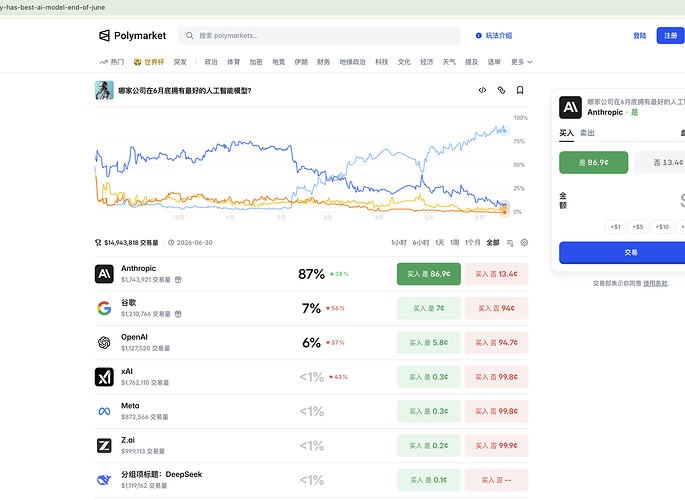Click the clock end-date icon
The height and width of the screenshot is (500, 685).
tap(171, 242)
